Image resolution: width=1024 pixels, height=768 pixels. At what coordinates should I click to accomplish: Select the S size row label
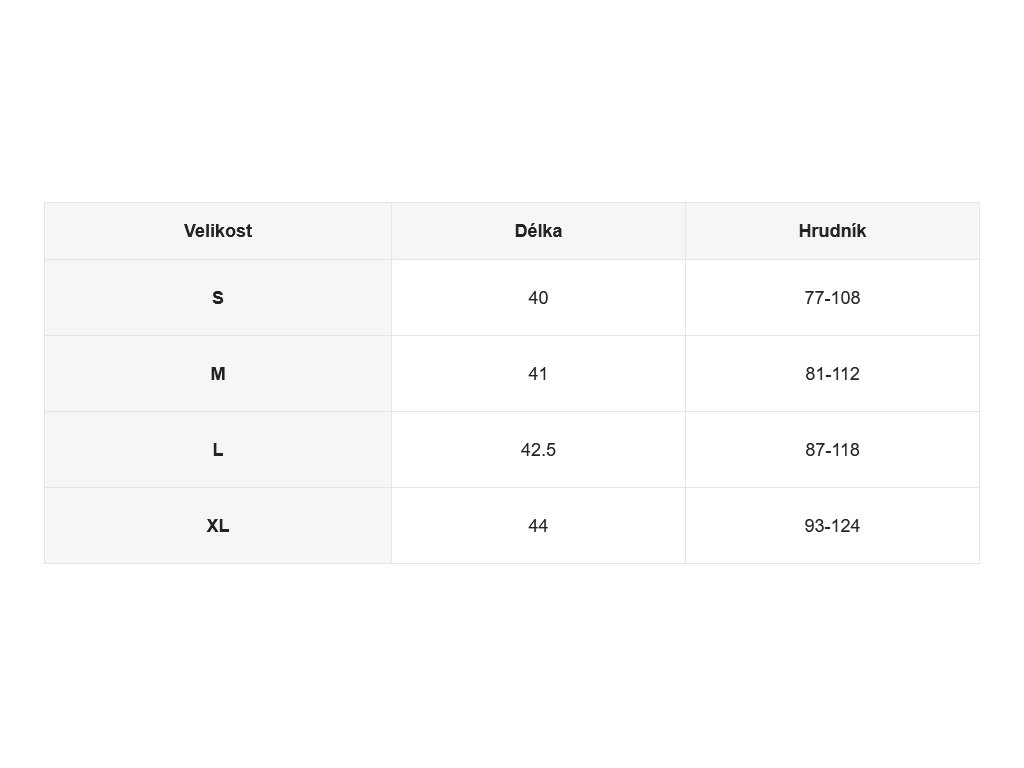coord(217,298)
